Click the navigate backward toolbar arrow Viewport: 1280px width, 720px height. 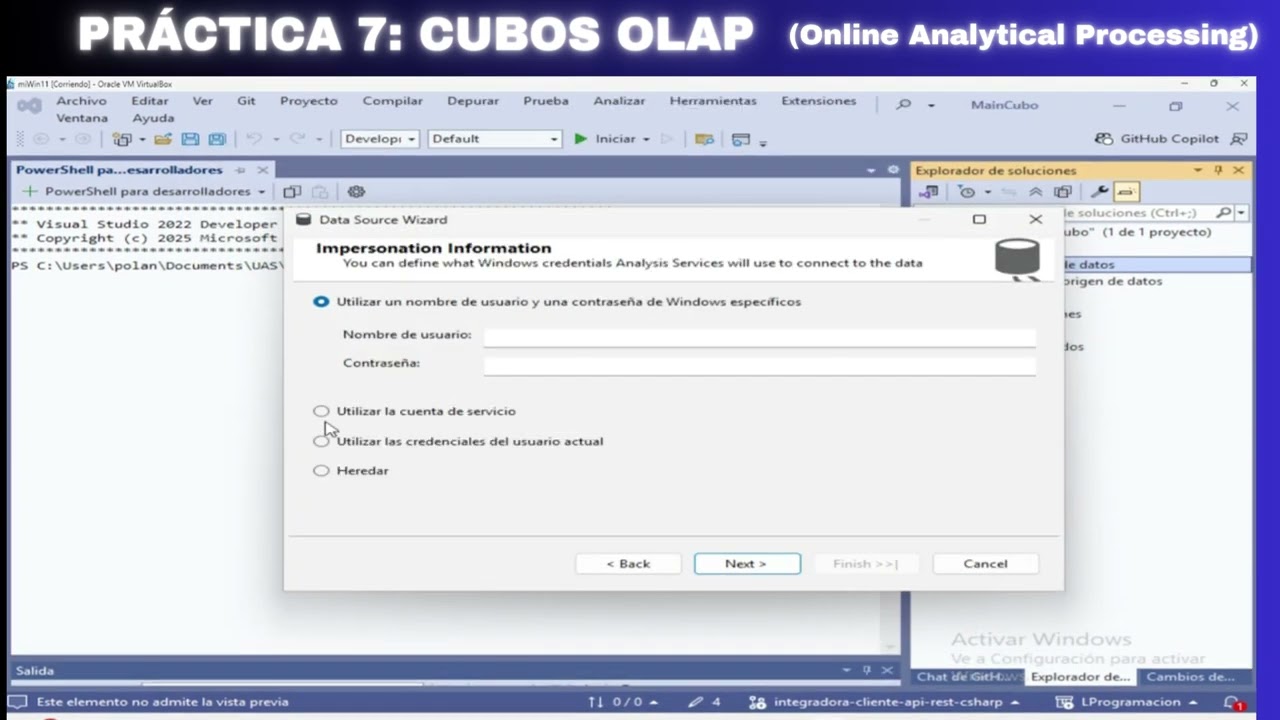click(x=41, y=139)
